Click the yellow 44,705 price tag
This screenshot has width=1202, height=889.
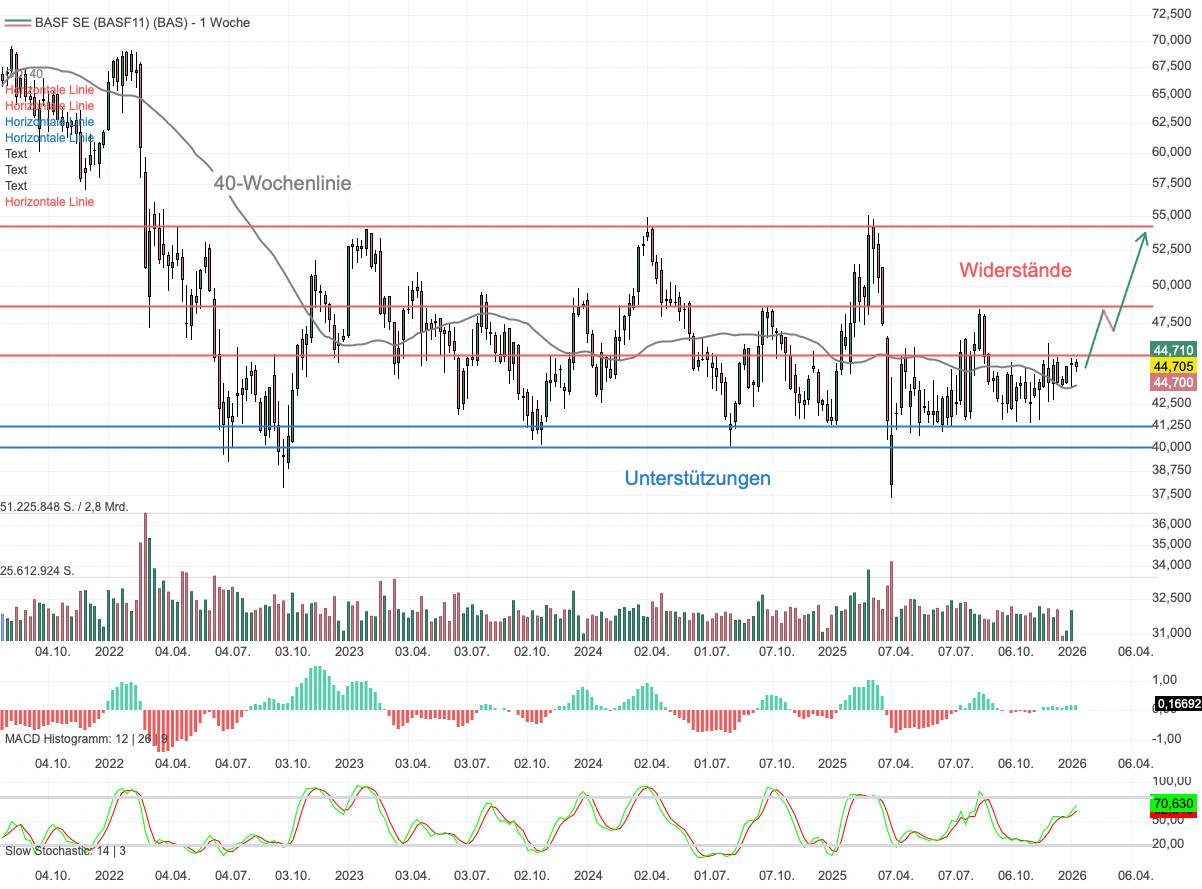click(x=1173, y=366)
